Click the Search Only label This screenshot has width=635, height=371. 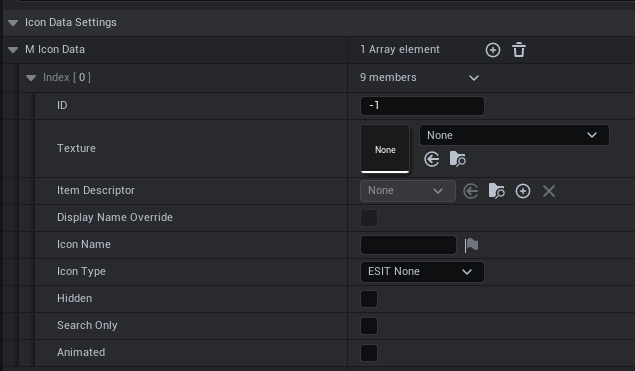[x=87, y=325]
